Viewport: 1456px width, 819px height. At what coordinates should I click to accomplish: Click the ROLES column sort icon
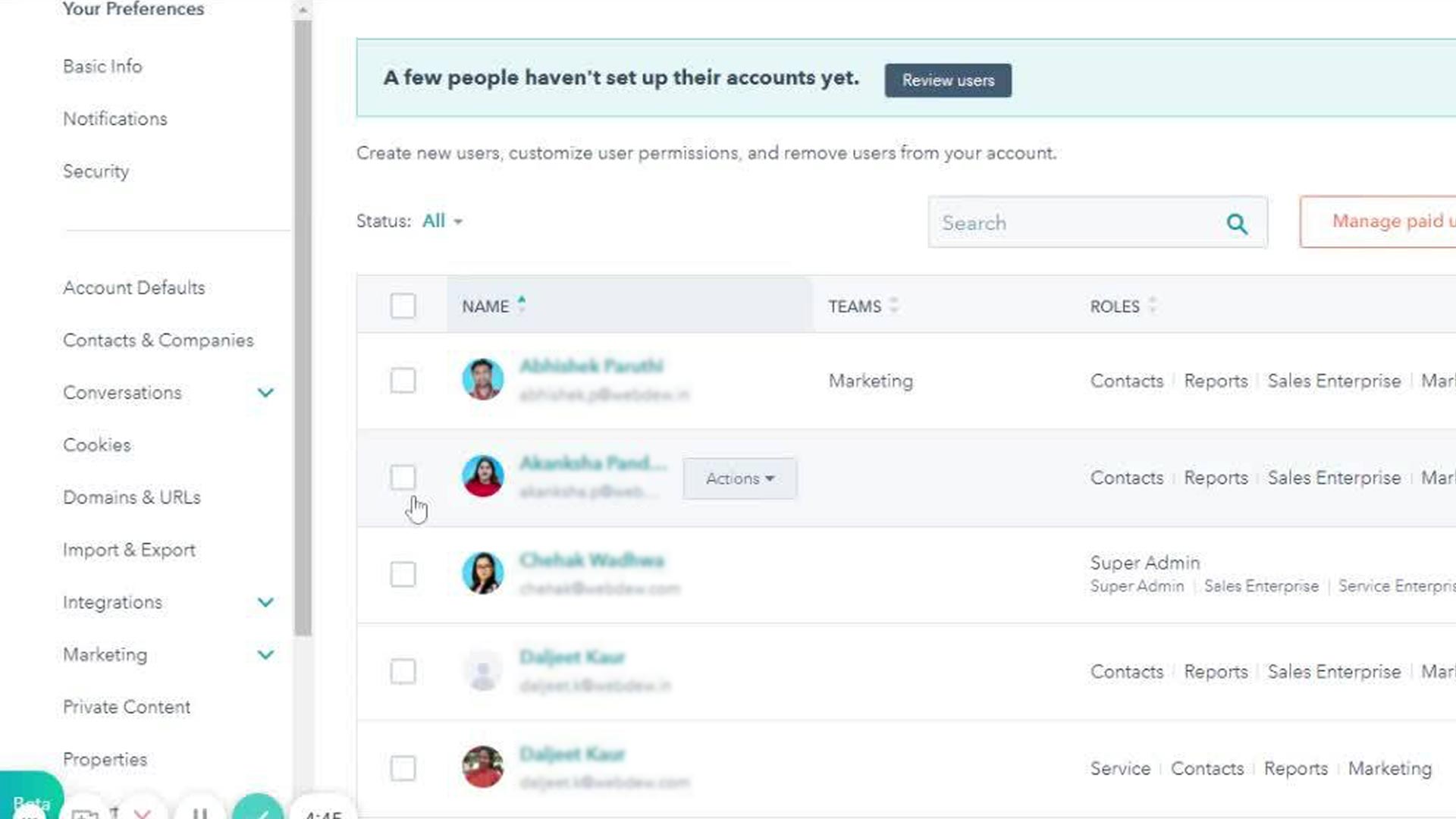[x=1153, y=306]
